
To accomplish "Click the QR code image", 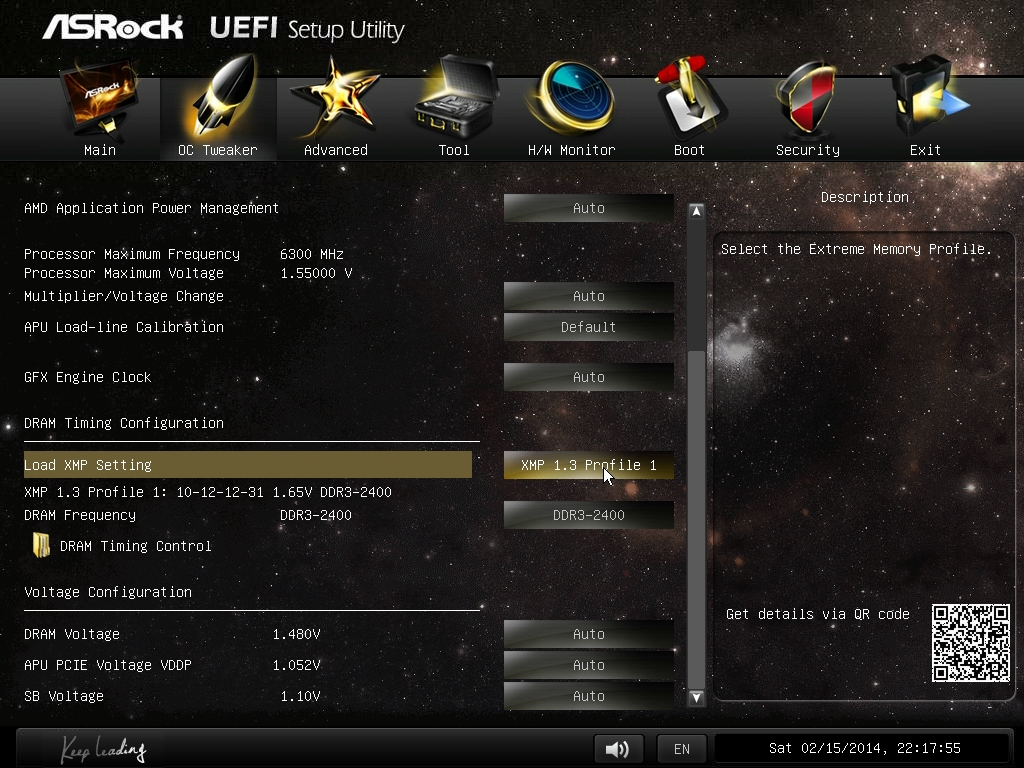I will click(x=970, y=643).
